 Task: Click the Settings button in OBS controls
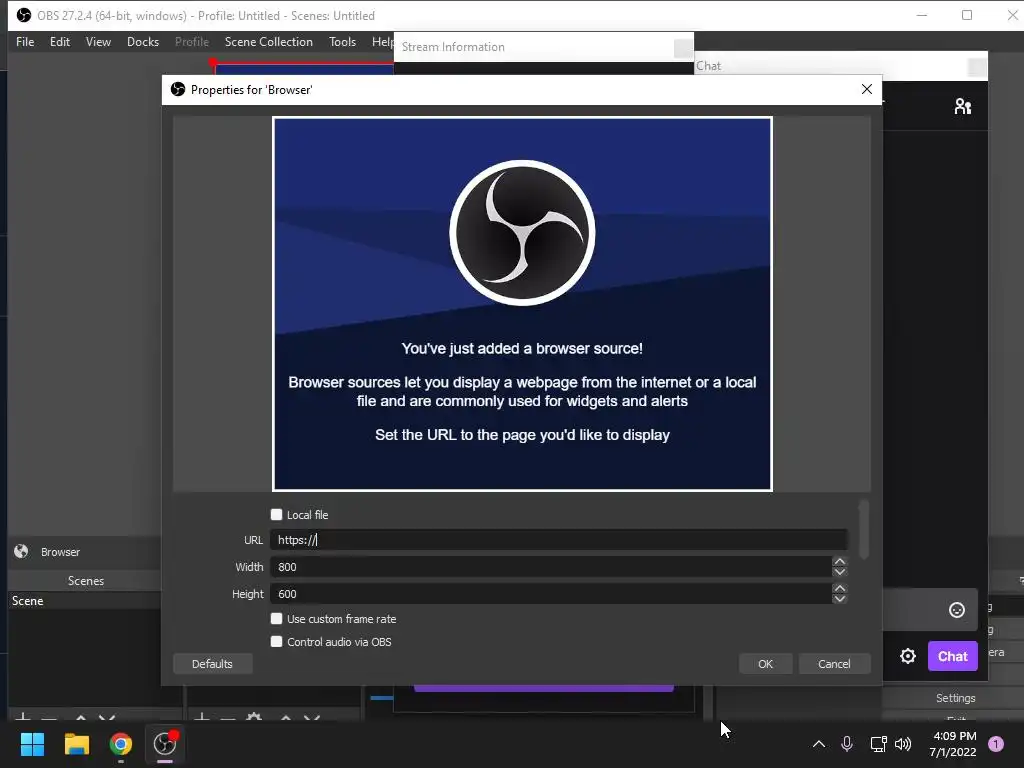955,698
